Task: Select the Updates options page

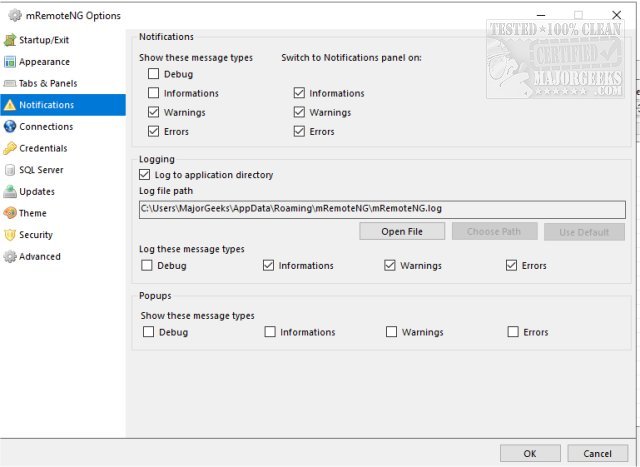Action: [x=63, y=191]
